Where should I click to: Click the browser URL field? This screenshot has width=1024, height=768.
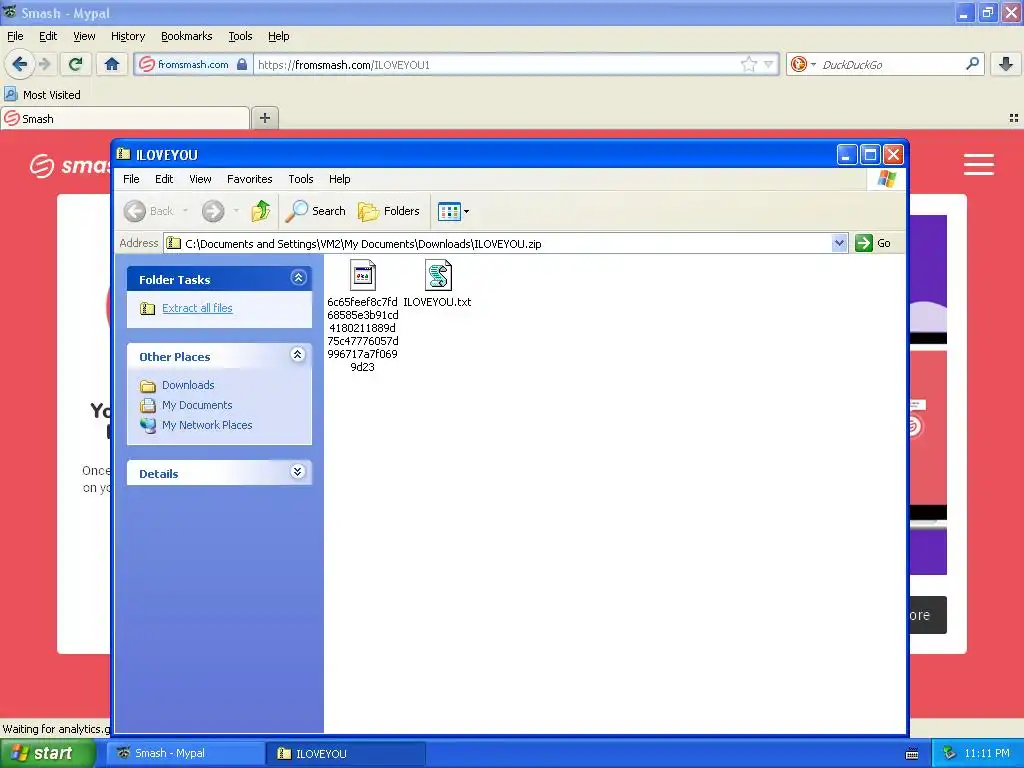click(496, 64)
